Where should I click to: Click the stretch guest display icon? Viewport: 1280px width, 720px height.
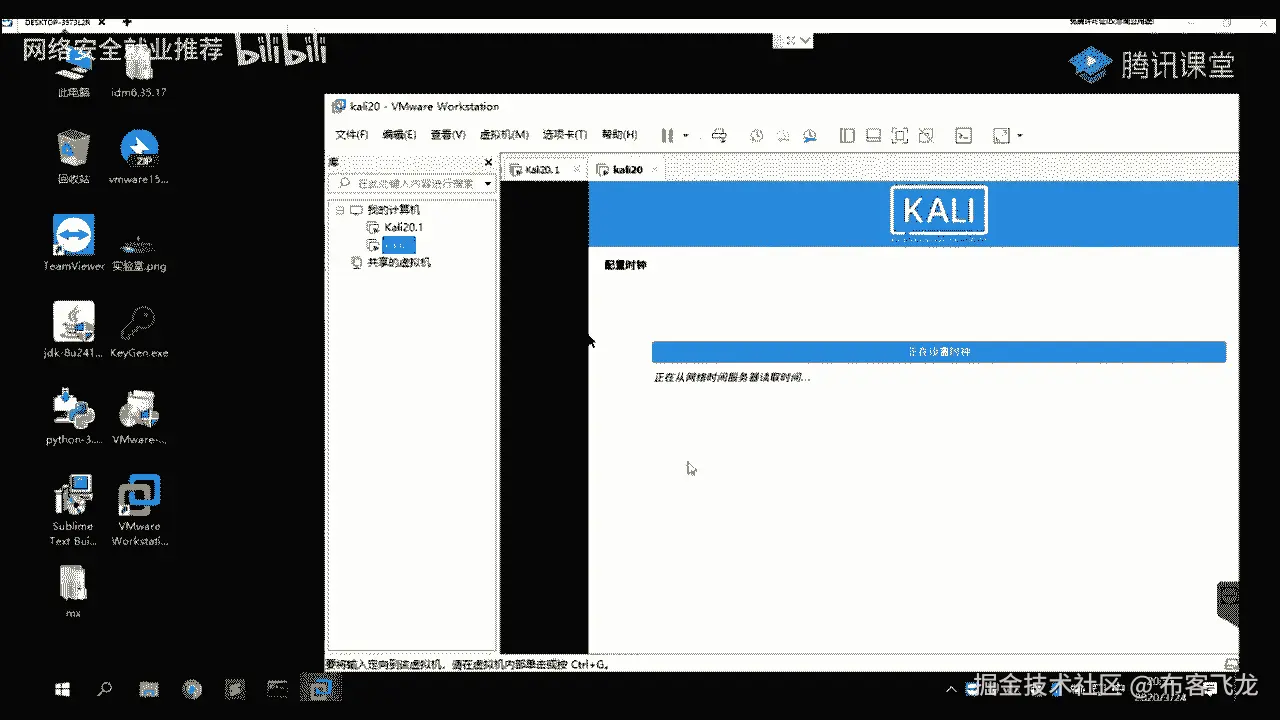1001,135
